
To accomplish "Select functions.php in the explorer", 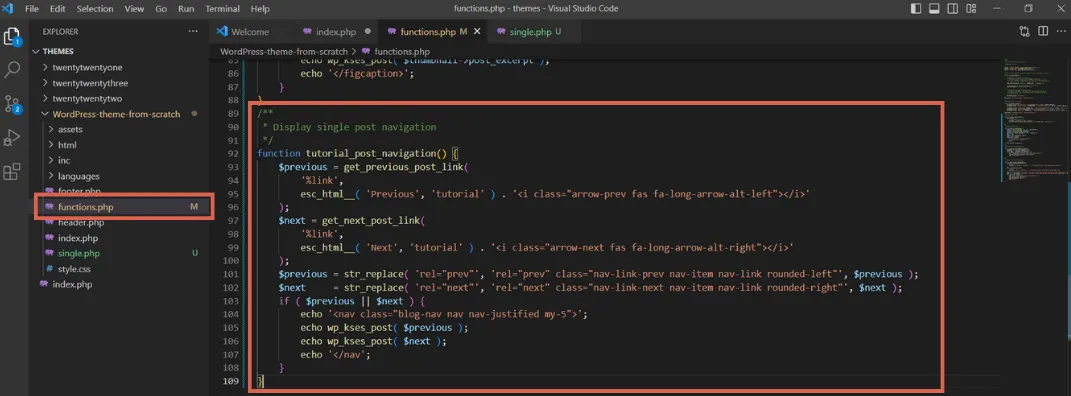I will pos(86,207).
